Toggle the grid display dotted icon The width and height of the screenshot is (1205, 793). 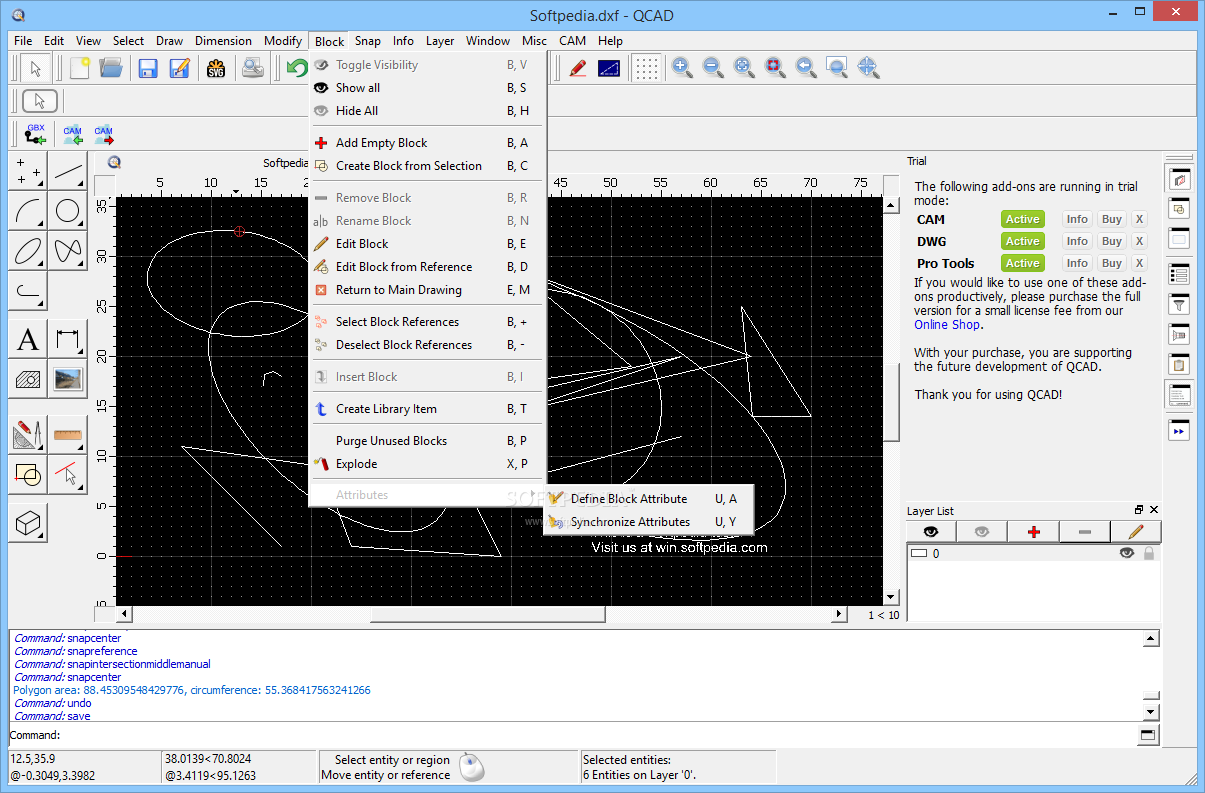[647, 68]
